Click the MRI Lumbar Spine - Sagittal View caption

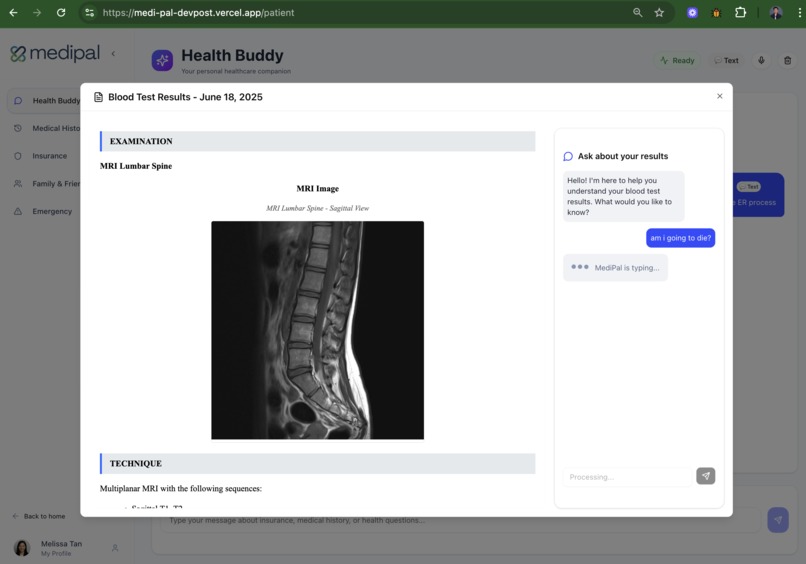[318, 208]
